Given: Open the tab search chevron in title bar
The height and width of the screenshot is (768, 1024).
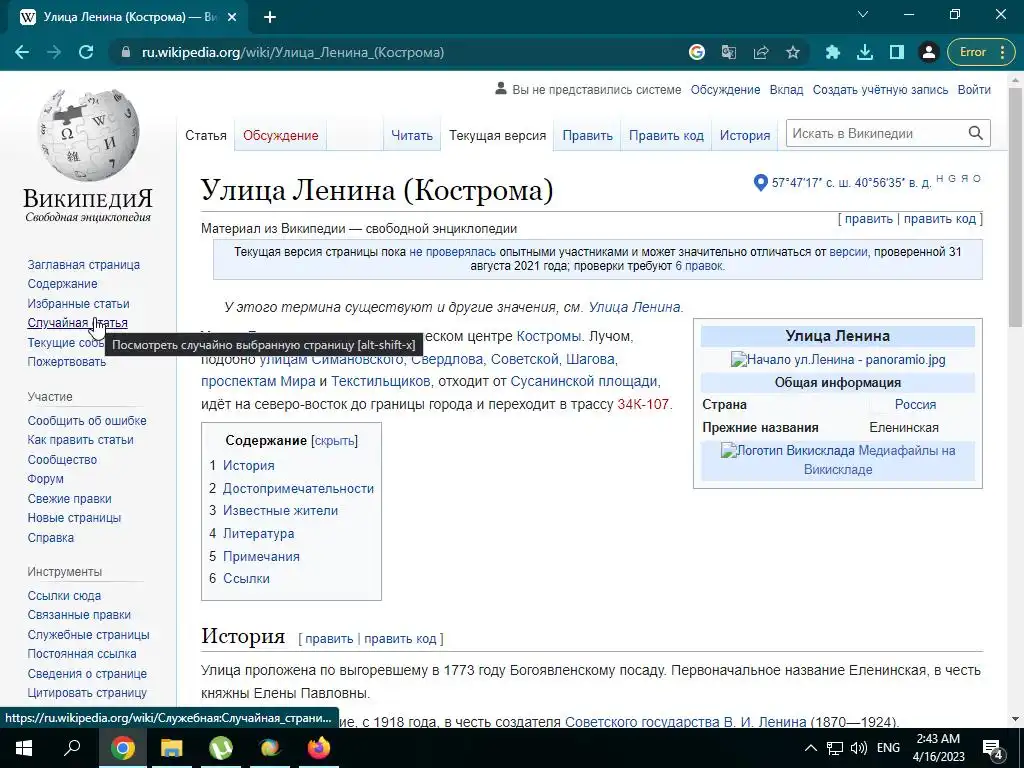Looking at the screenshot, I should 863,14.
